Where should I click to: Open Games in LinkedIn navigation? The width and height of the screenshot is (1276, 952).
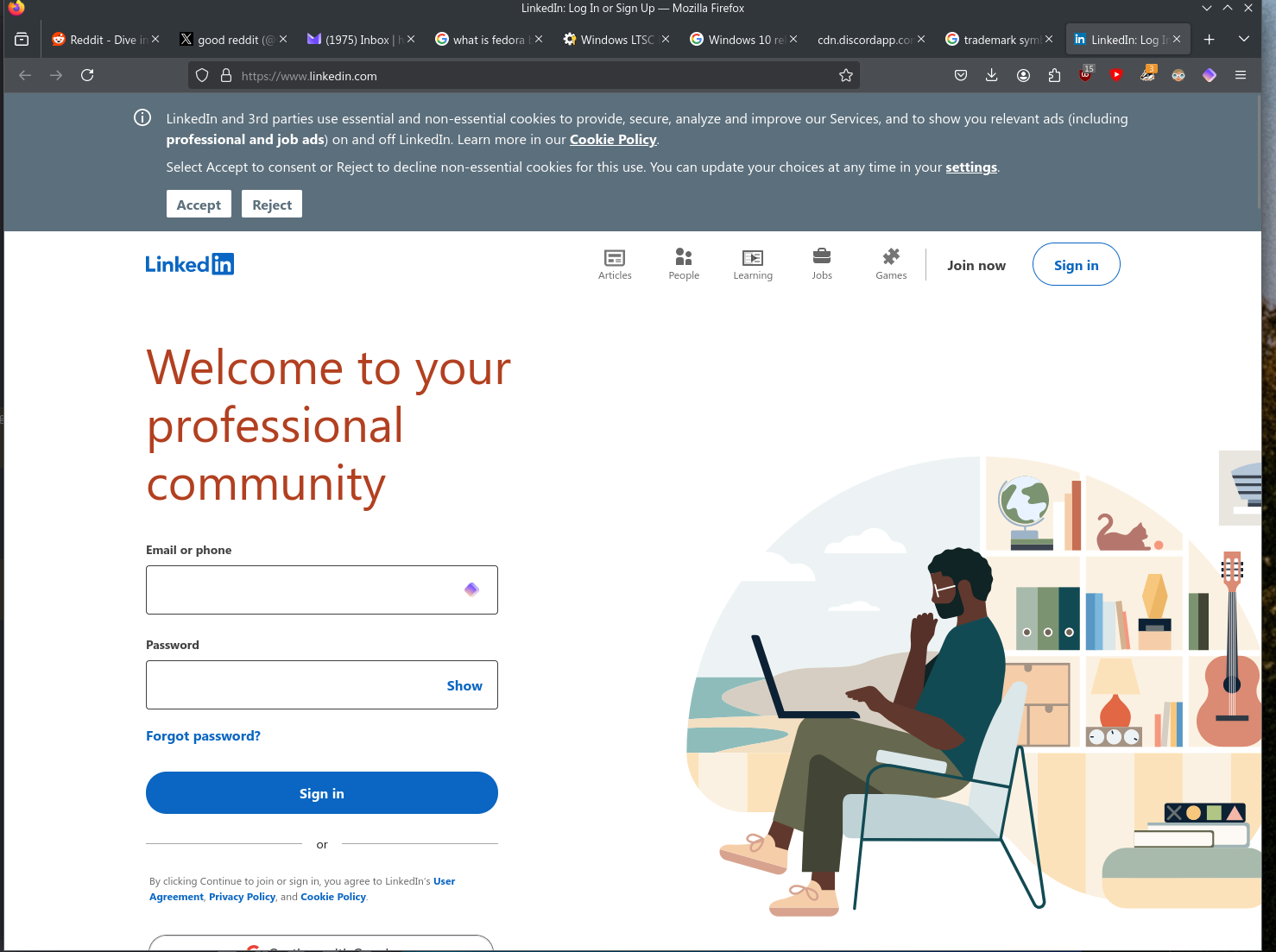tap(891, 264)
